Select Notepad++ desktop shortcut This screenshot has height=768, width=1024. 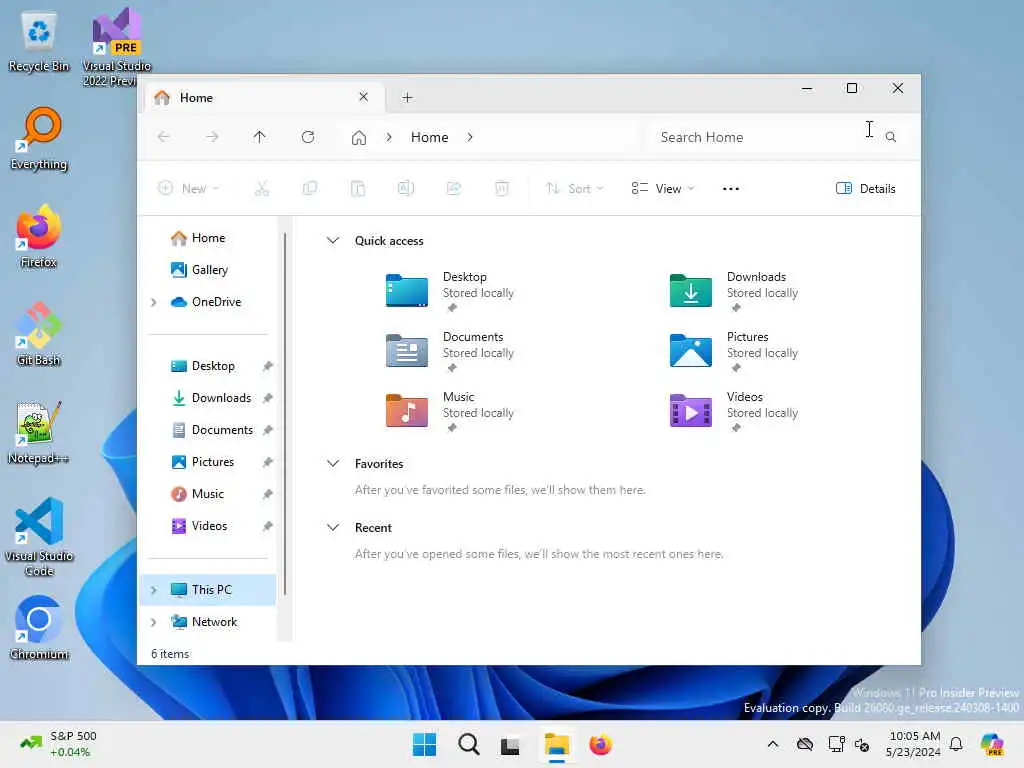click(x=39, y=432)
